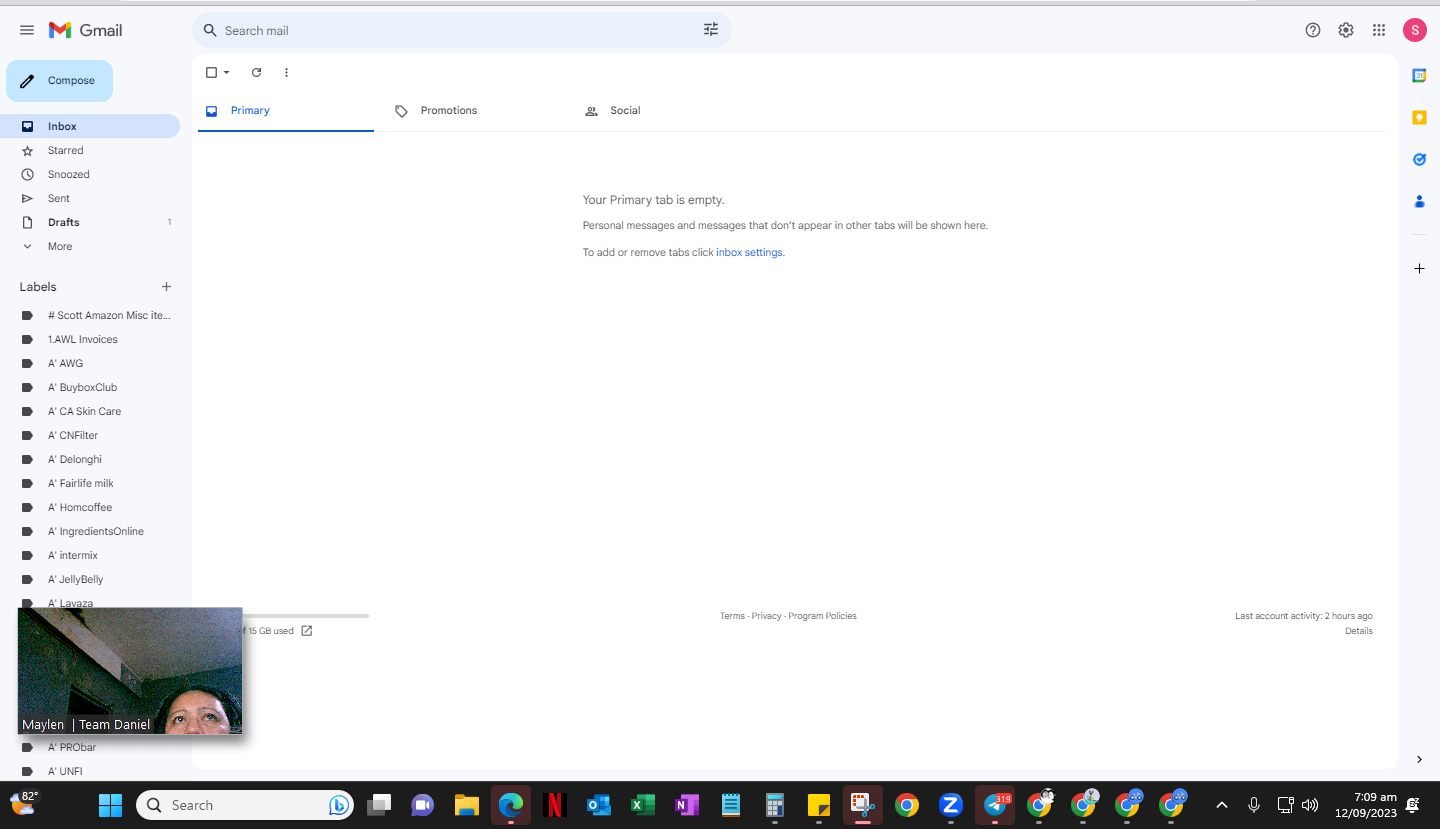This screenshot has height=829, width=1440.
Task: Open Microsoft Edge from the taskbar
Action: coord(511,805)
